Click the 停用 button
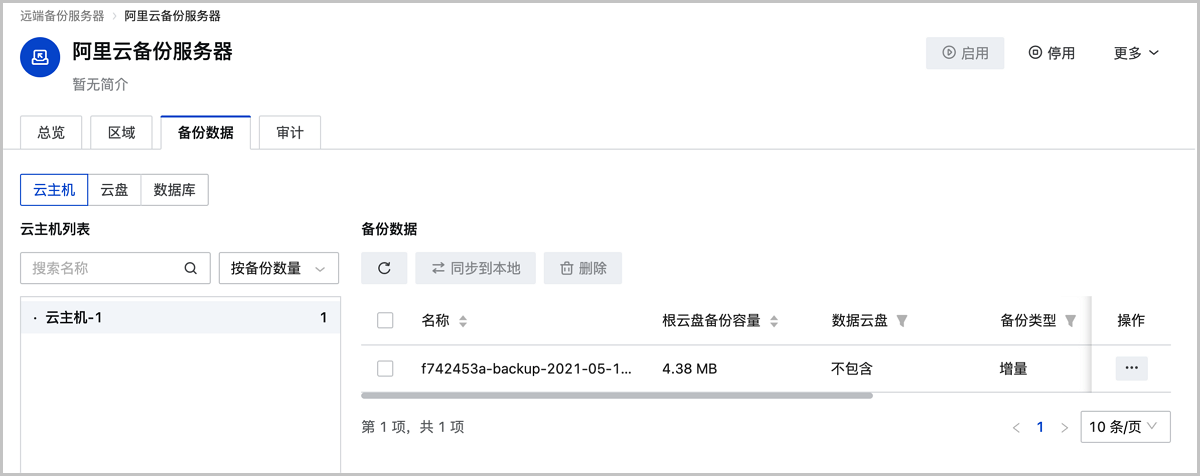This screenshot has width=1200, height=476. coord(1052,53)
